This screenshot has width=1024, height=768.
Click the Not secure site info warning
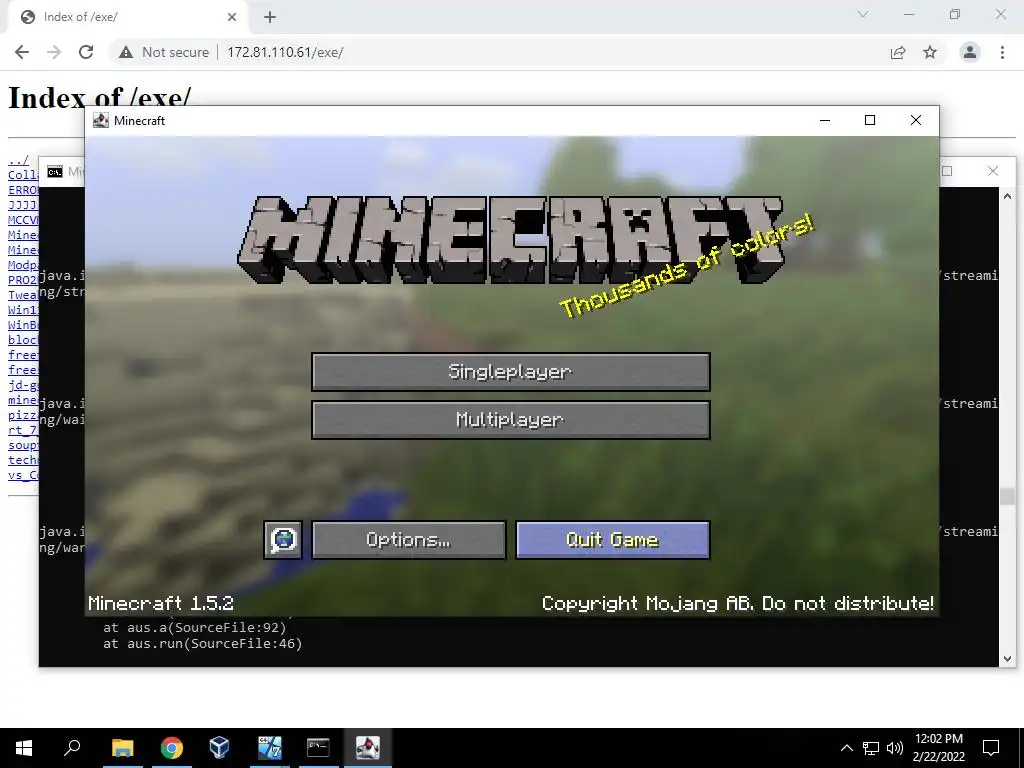[164, 52]
